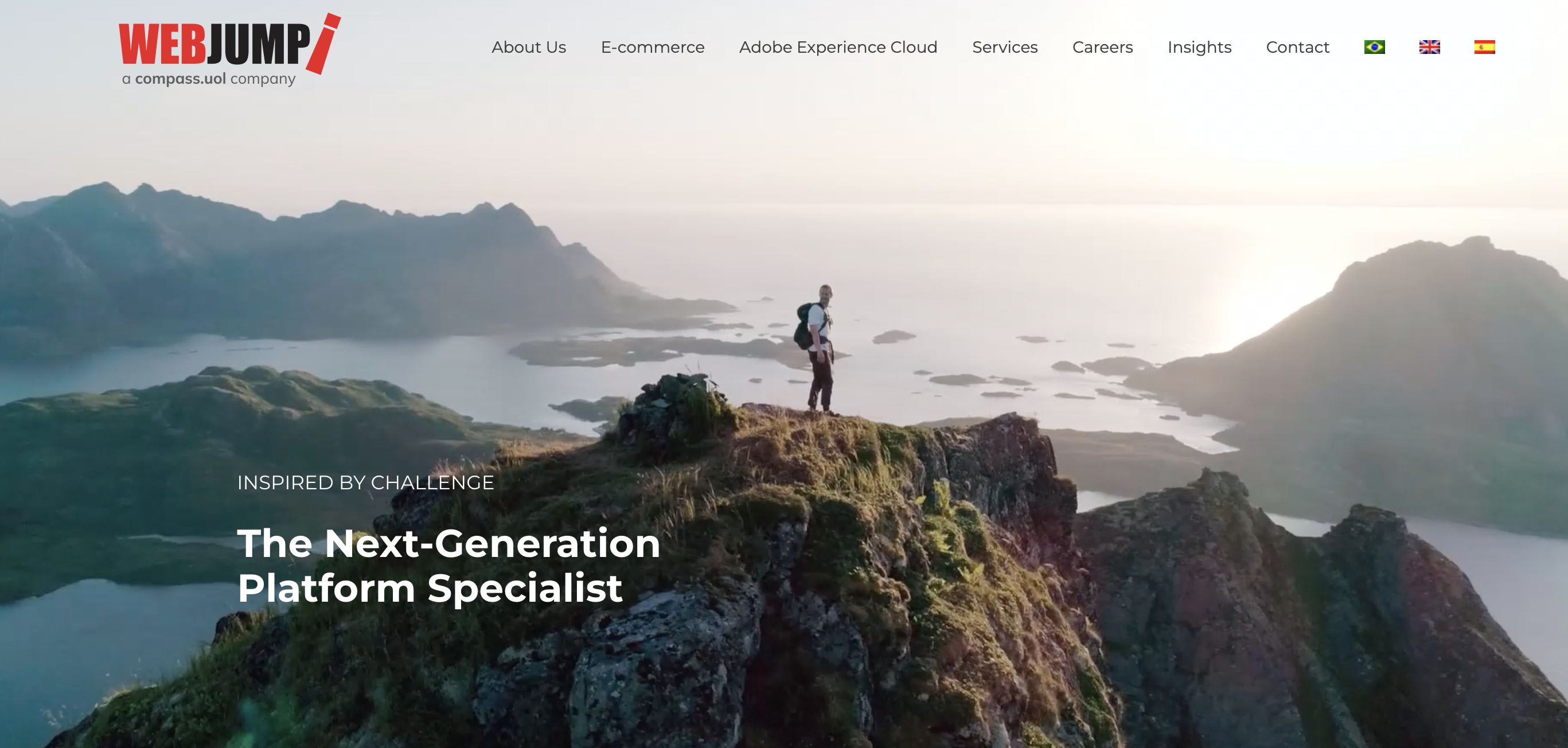Click the 'INSPIRED BY CHALLENGE' subtitle text
The height and width of the screenshot is (748, 1568).
click(x=365, y=482)
